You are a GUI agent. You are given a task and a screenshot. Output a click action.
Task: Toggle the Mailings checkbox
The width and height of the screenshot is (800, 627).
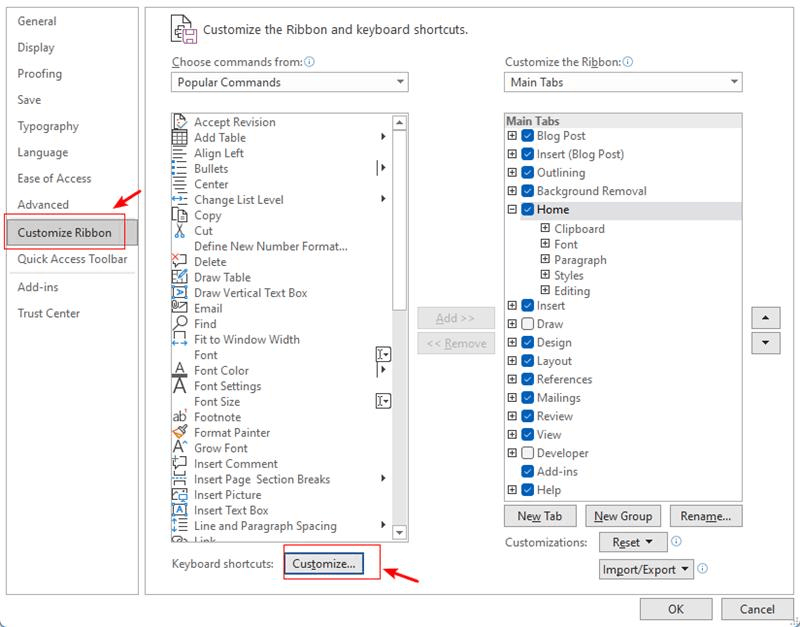coord(528,398)
